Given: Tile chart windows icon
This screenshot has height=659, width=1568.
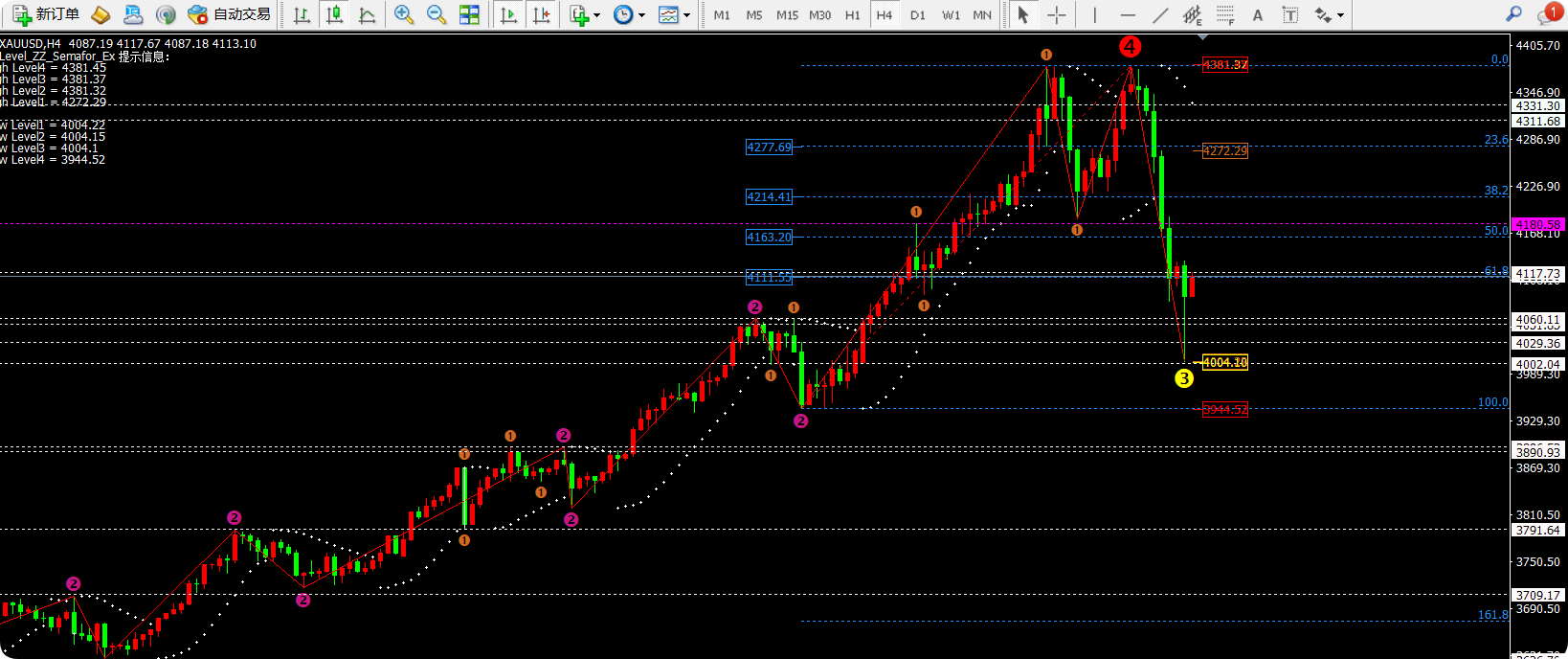Looking at the screenshot, I should tap(469, 14).
